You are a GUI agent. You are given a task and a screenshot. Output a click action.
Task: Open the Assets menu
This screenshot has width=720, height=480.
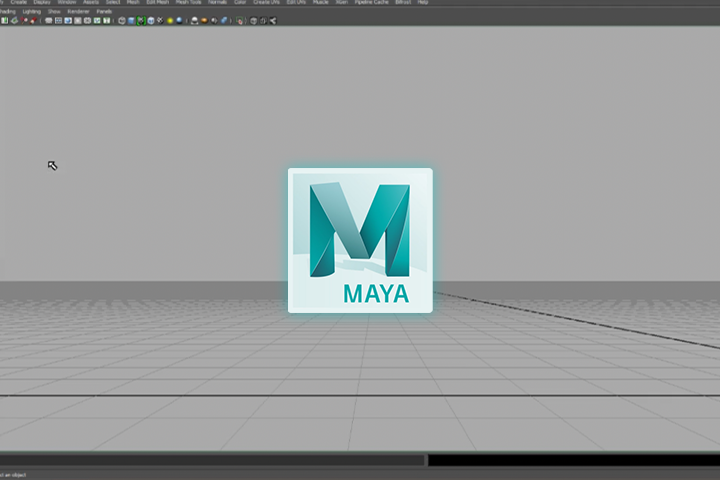91,2
